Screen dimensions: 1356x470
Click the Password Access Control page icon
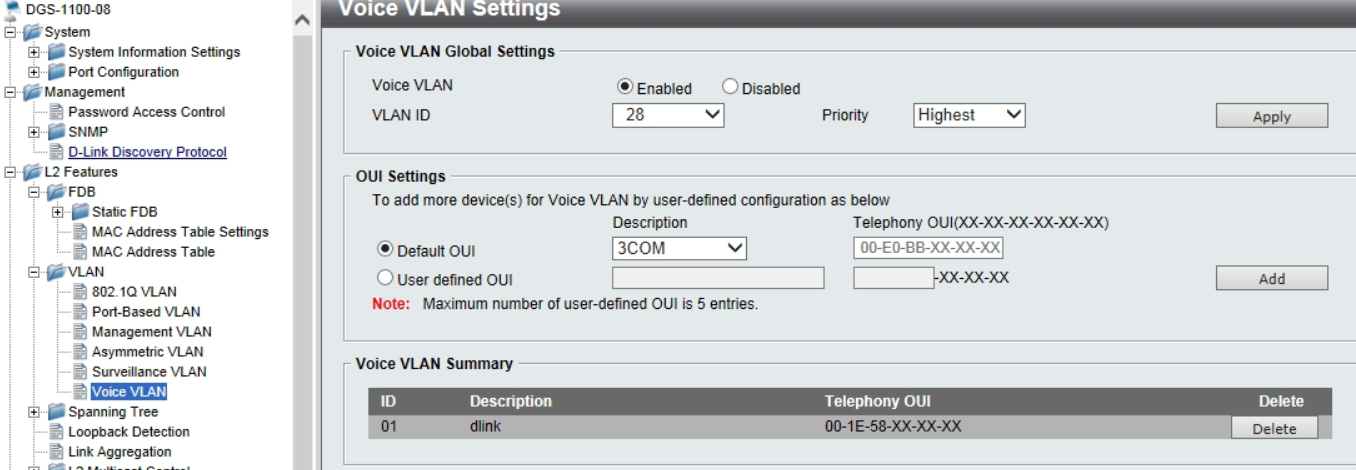click(56, 112)
